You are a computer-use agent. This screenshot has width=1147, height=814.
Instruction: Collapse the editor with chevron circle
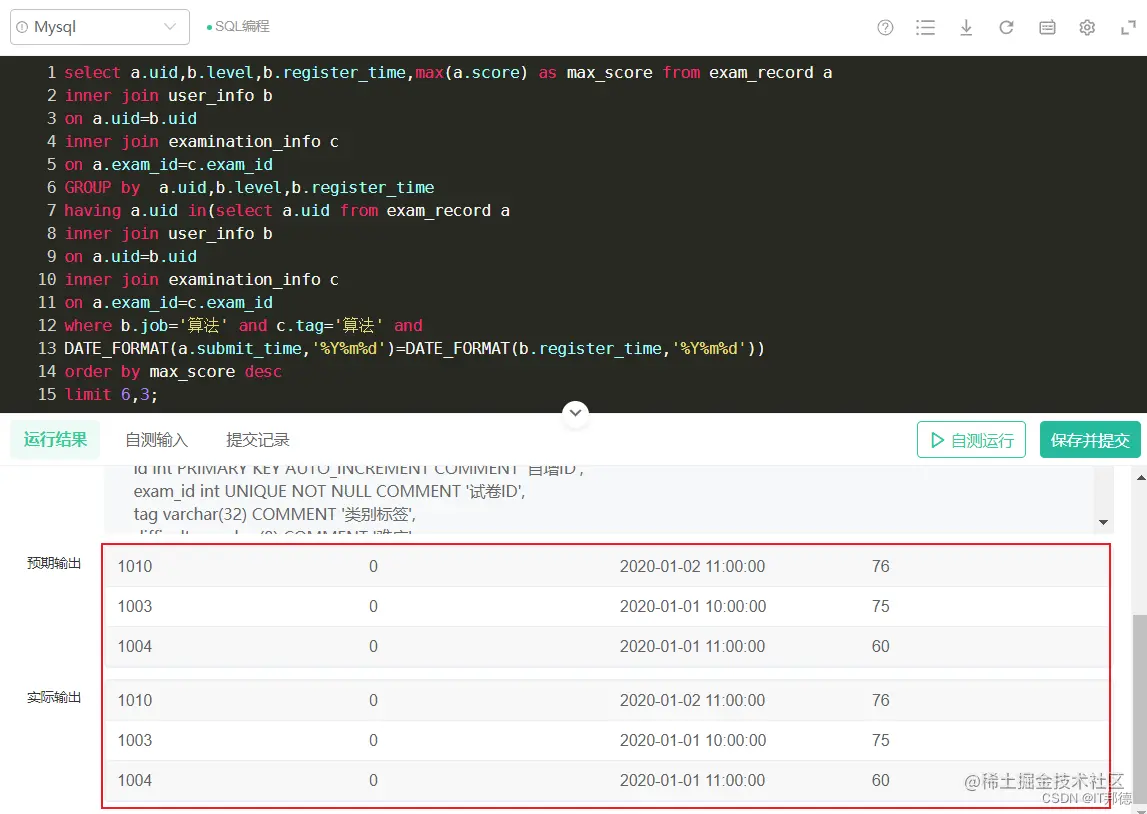576,412
